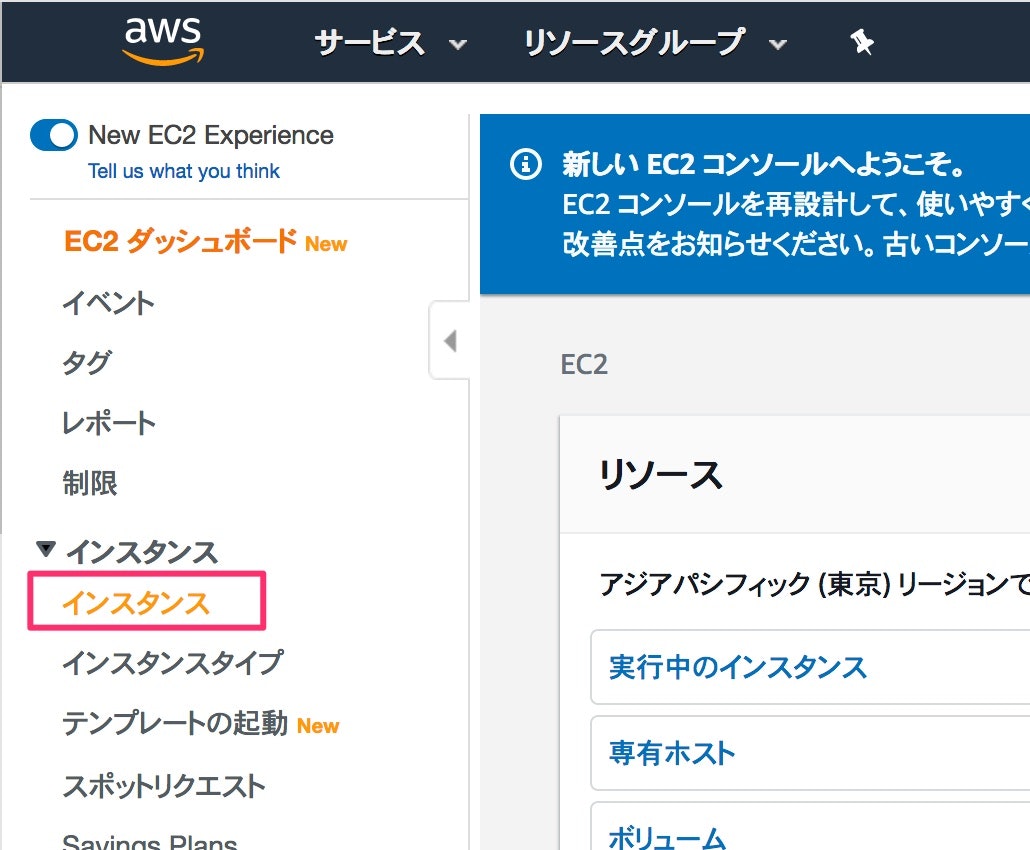Open スポットリクエスト in the sidebar
The height and width of the screenshot is (850, 1030).
click(164, 786)
